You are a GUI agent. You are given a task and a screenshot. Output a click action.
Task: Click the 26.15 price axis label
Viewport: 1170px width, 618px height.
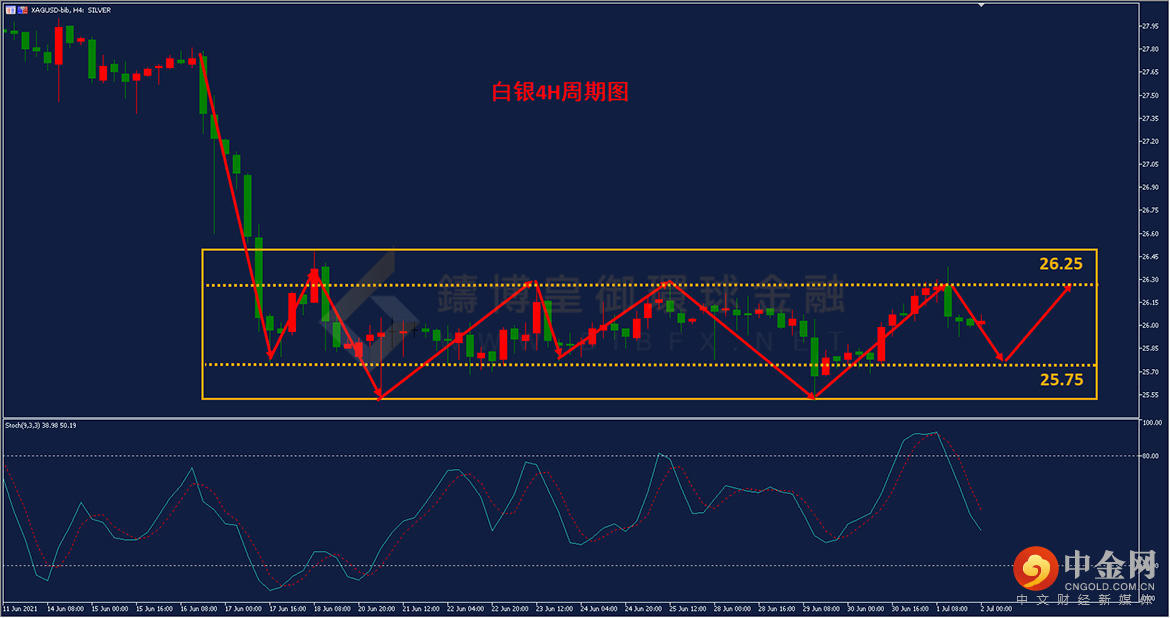[x=1150, y=303]
